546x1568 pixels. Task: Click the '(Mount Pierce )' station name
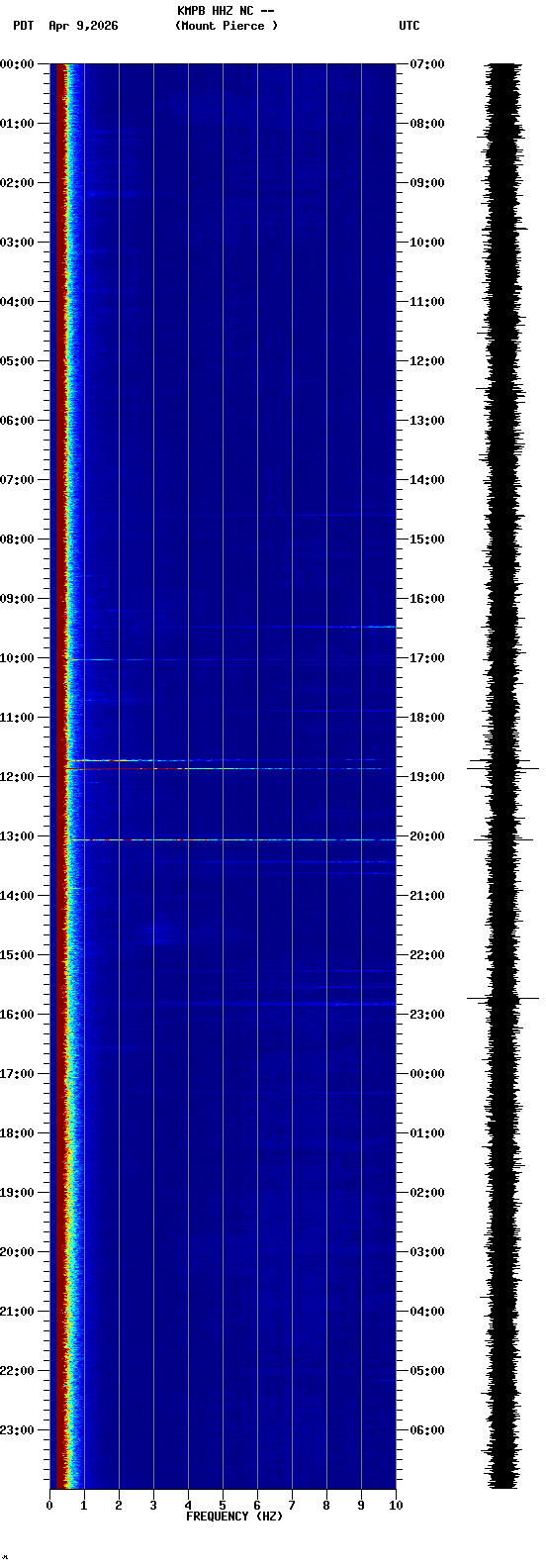point(227,26)
